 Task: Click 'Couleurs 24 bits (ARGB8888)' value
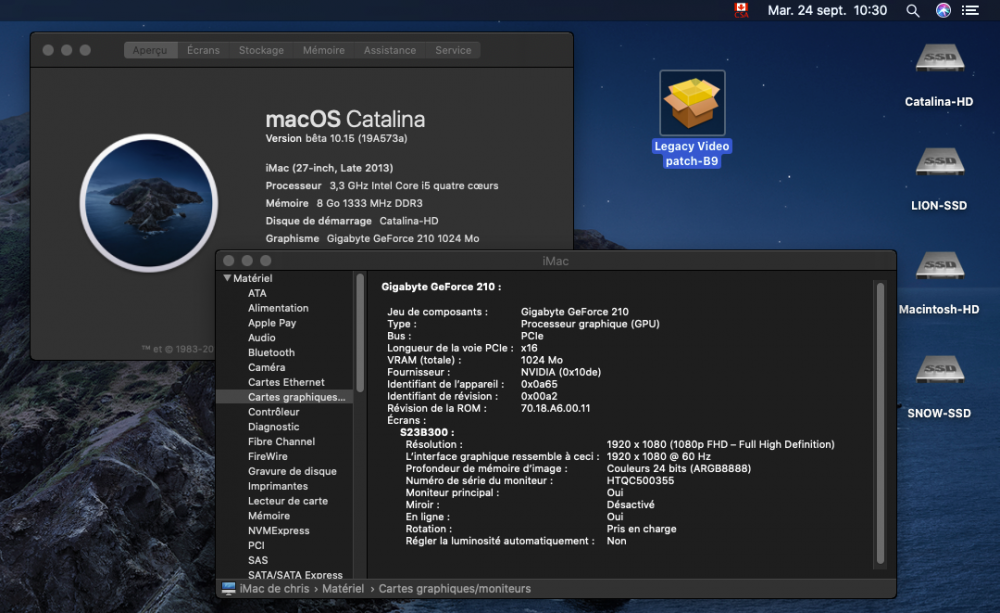pos(679,469)
